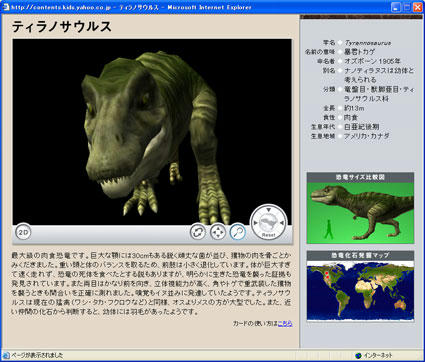Screen dimensions: 425x362
Task: Open the fossil discovery world map
Action: 360,290
